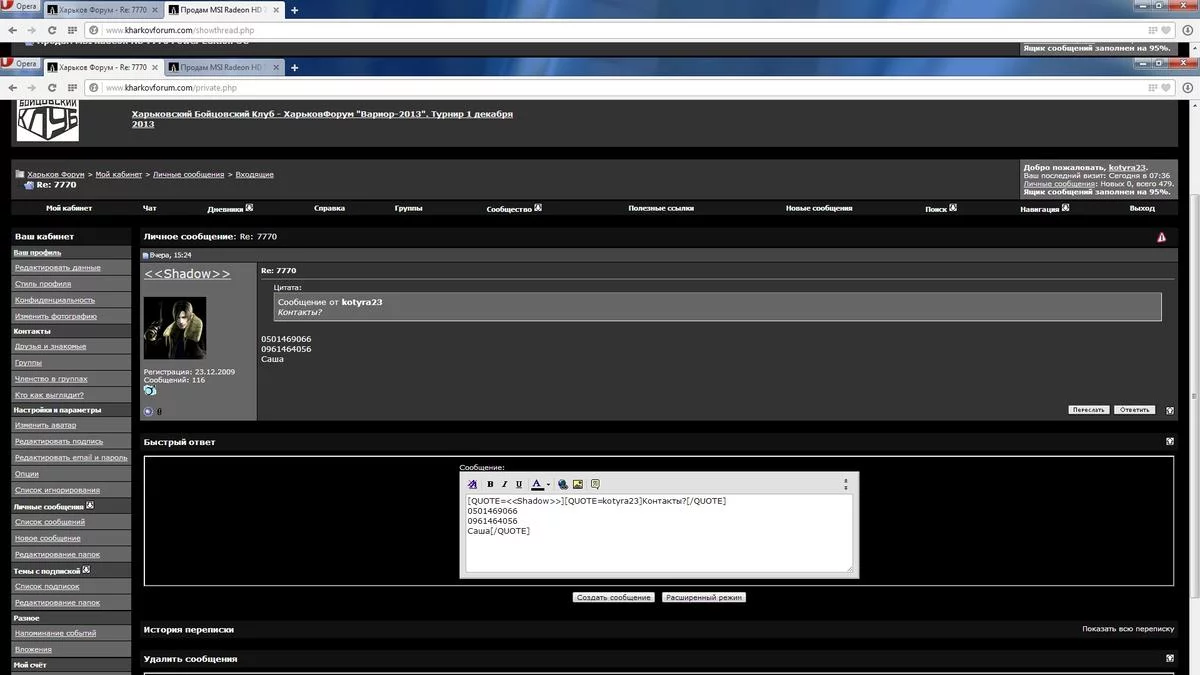Open Мой кабинет in the navigation bar
The image size is (1200, 675).
pyautogui.click(x=69, y=208)
